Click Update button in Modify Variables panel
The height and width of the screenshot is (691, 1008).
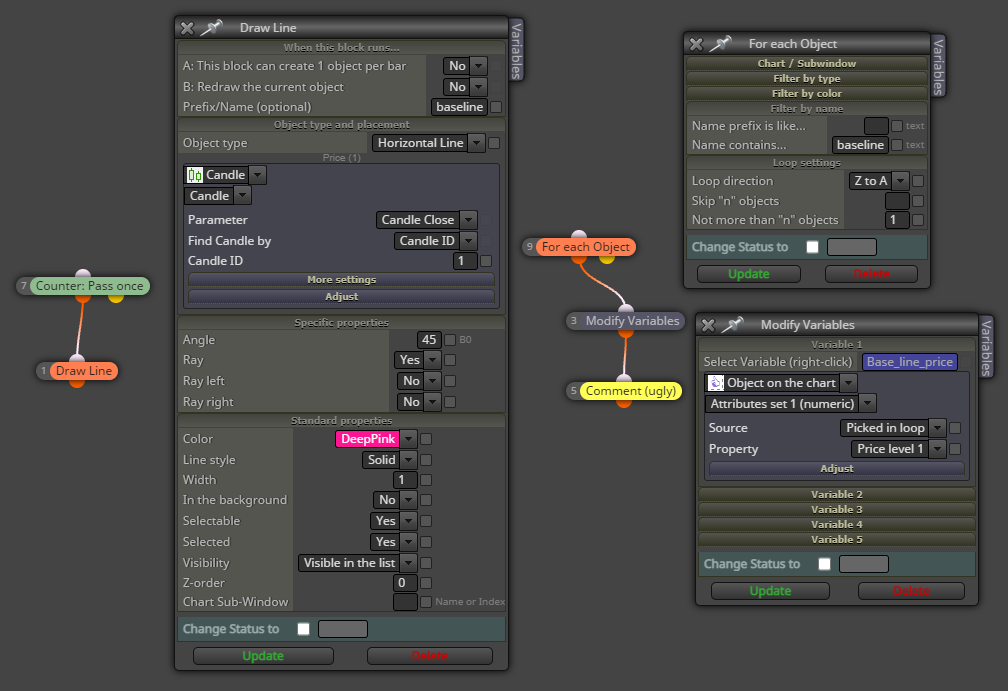(770, 591)
